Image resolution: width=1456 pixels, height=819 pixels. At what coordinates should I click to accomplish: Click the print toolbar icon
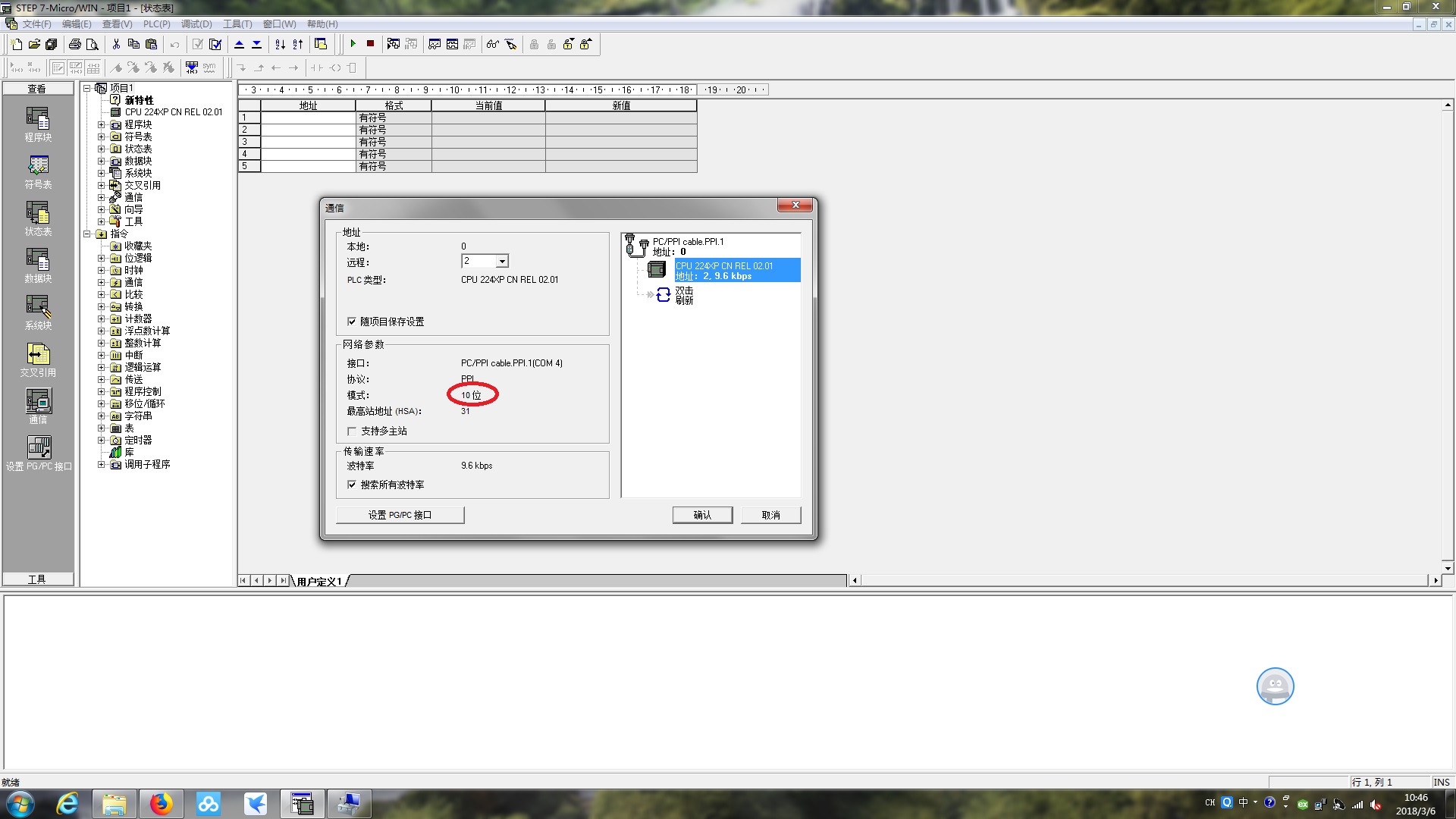click(x=74, y=44)
